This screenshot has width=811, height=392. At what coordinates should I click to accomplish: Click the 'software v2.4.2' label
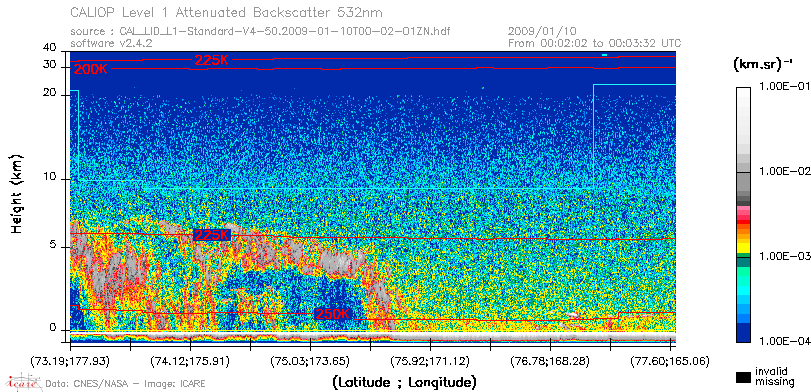111,43
